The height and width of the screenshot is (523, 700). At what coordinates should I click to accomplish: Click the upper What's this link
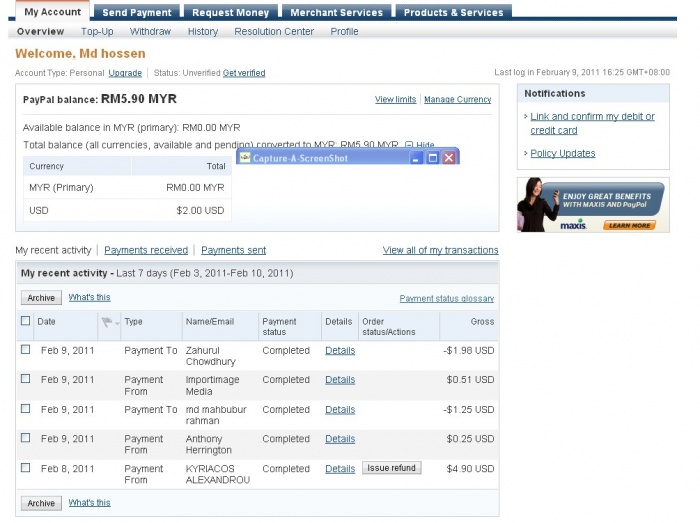(x=89, y=297)
